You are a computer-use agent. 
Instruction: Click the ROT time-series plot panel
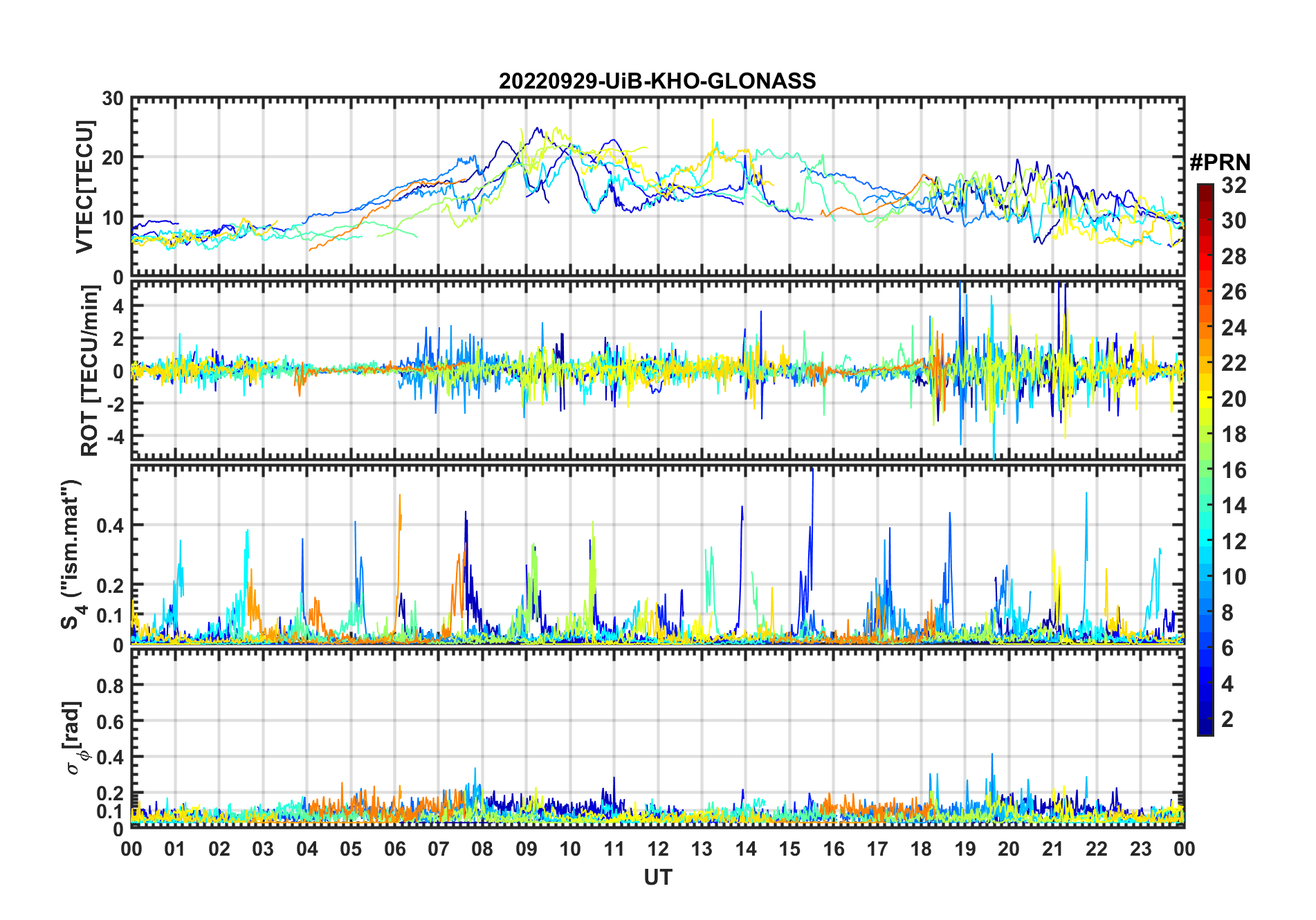click(x=658, y=371)
